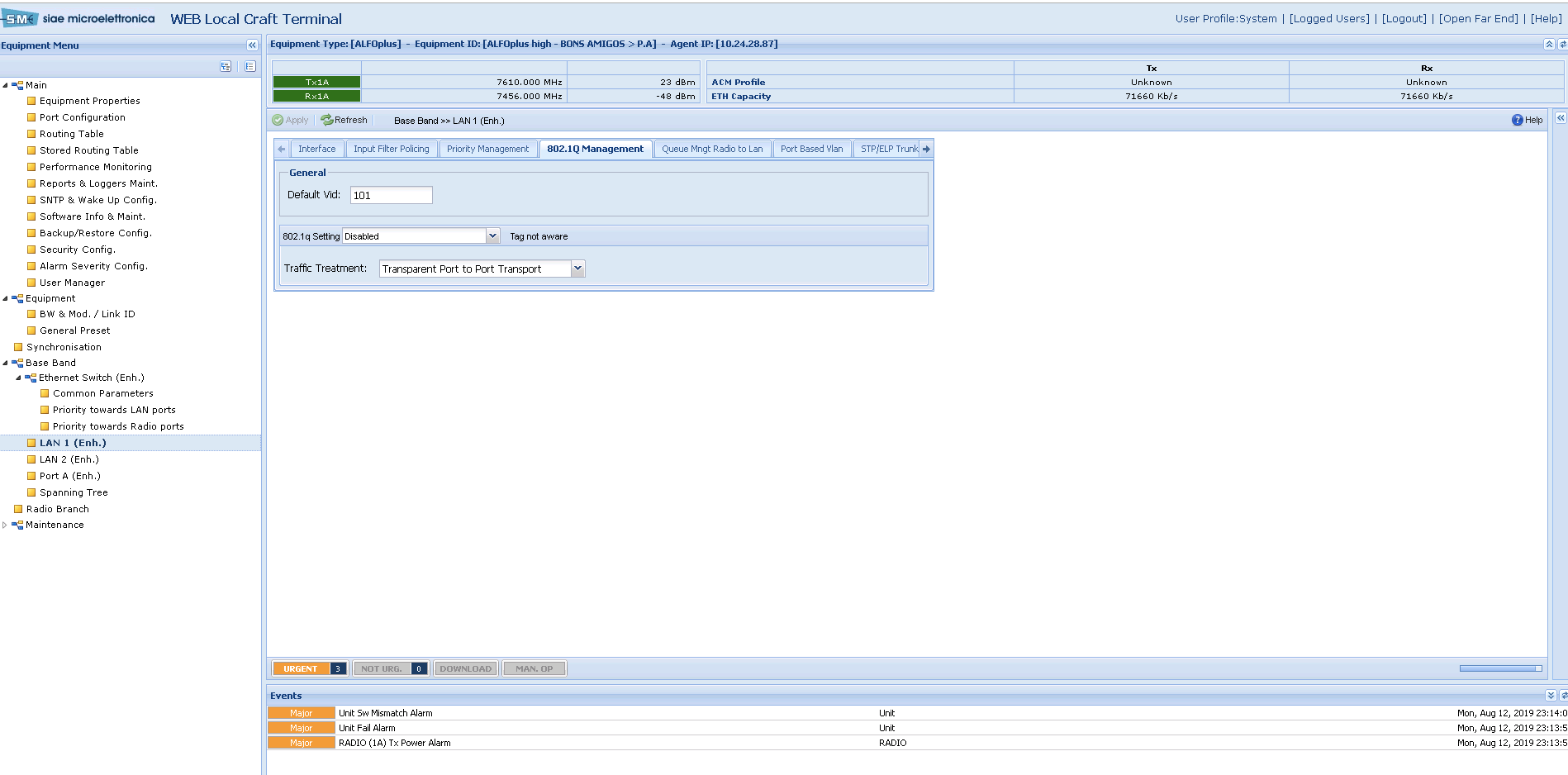Select Backup/Restore Config. item
The width and height of the screenshot is (1568, 775).
tap(96, 233)
